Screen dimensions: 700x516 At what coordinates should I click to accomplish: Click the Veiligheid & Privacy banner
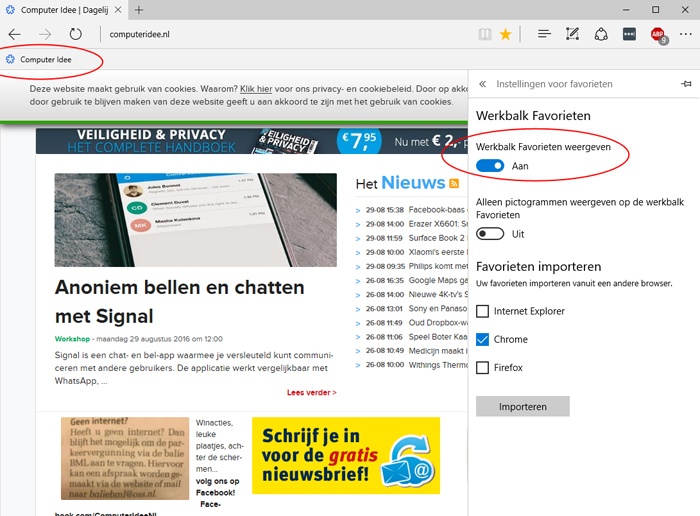coord(252,141)
